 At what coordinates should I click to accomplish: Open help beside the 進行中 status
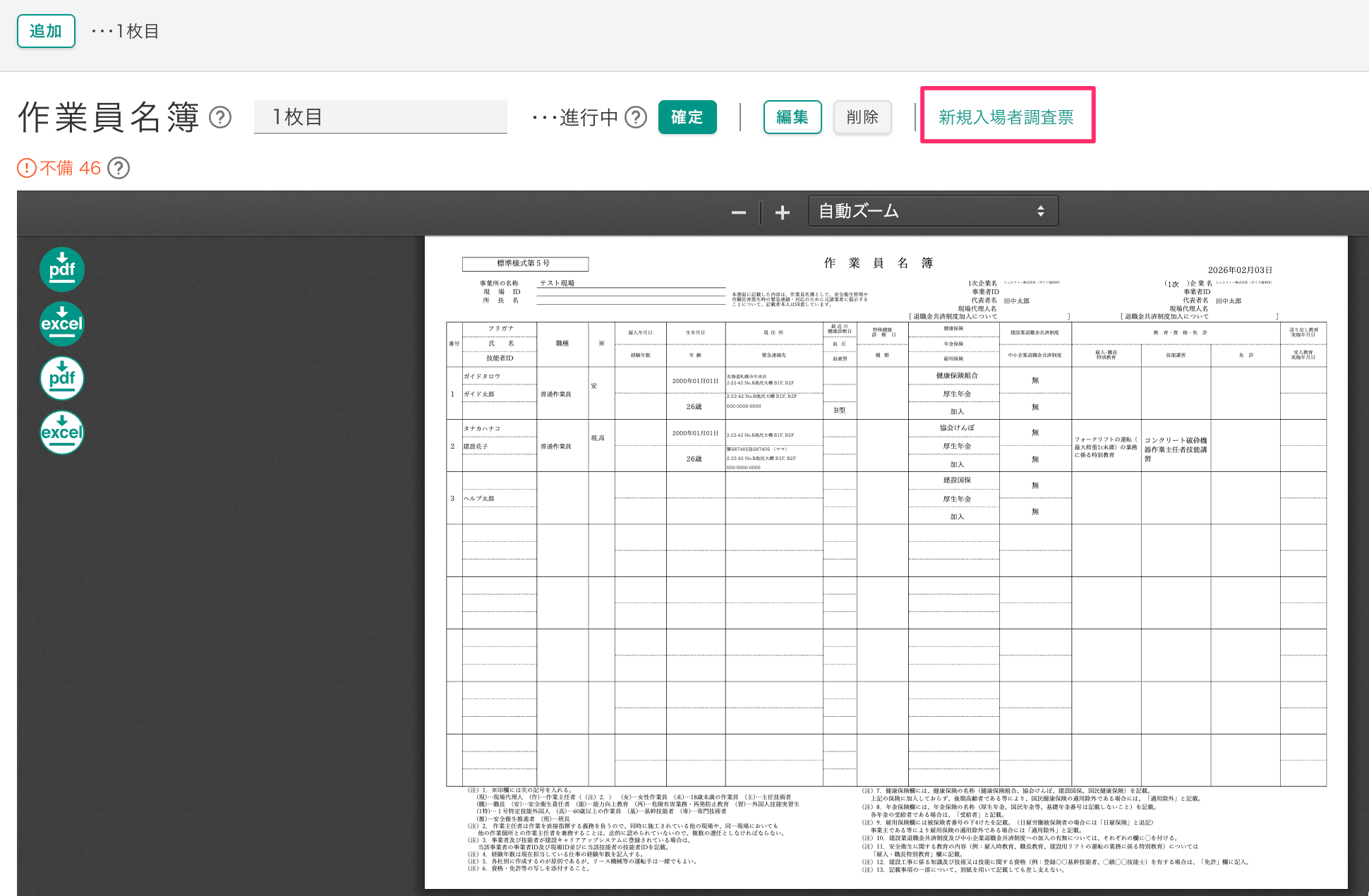tap(636, 118)
